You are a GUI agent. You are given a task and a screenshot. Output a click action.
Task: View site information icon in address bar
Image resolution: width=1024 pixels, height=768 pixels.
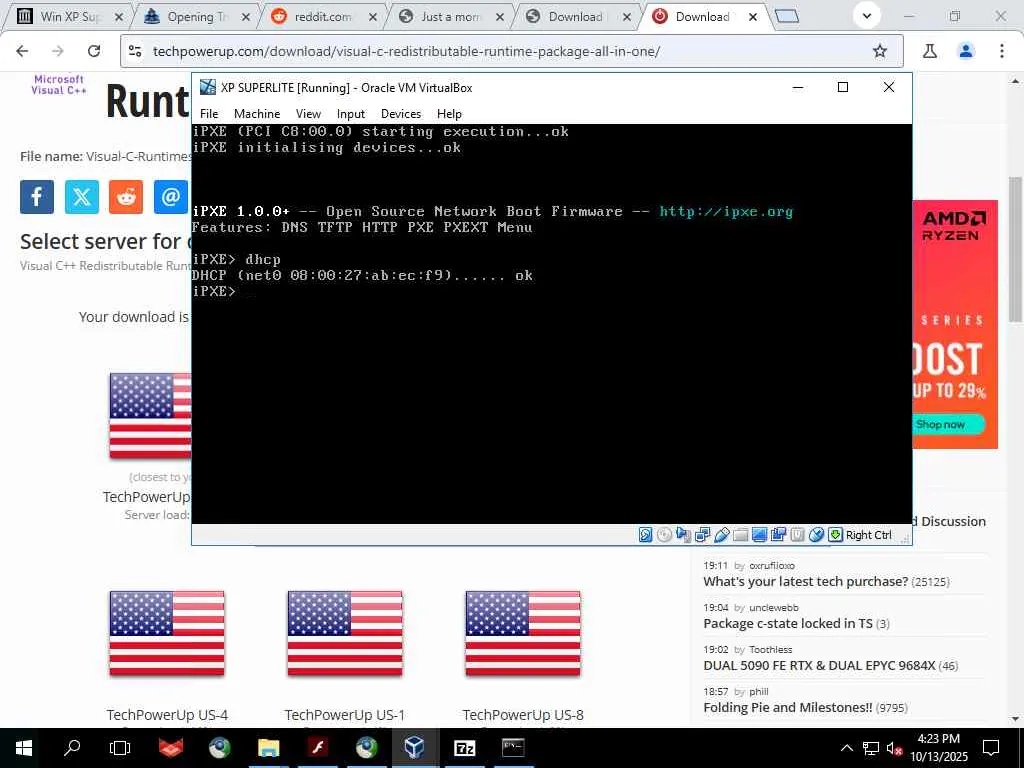135,51
